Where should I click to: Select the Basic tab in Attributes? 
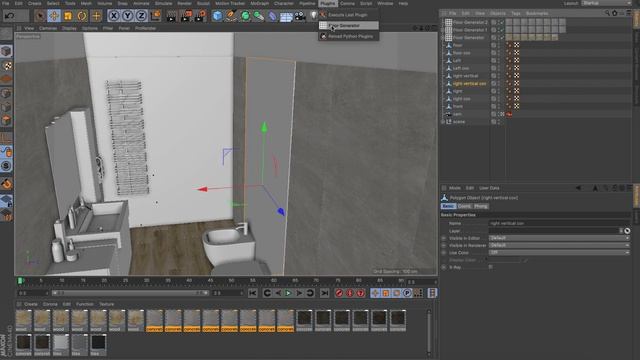[448, 206]
